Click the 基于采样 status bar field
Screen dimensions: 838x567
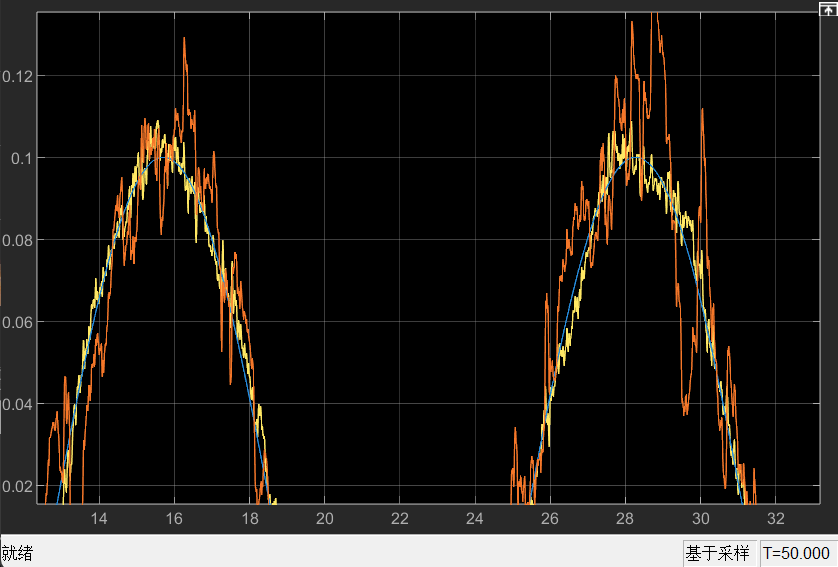(x=717, y=553)
